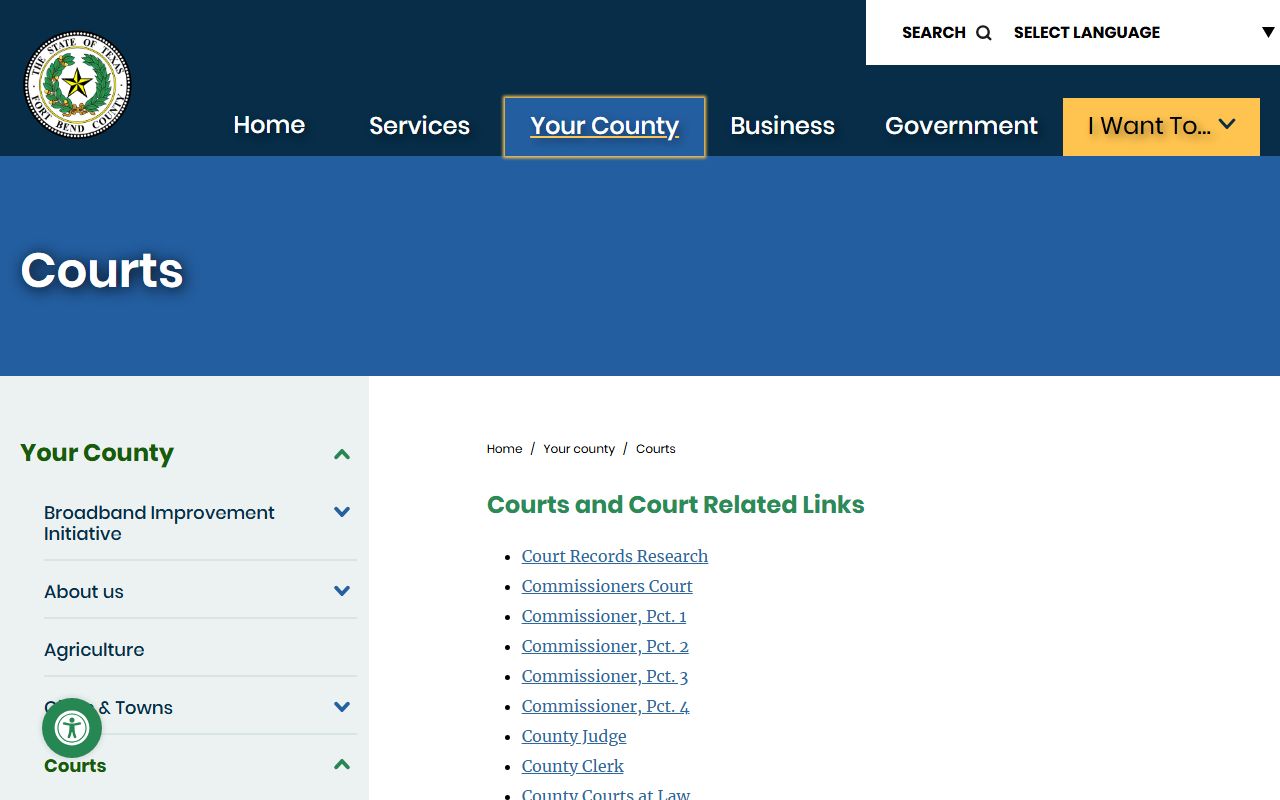Visit Commissioner, Pct. 2 link
Image resolution: width=1280 pixels, height=800 pixels.
coord(605,646)
